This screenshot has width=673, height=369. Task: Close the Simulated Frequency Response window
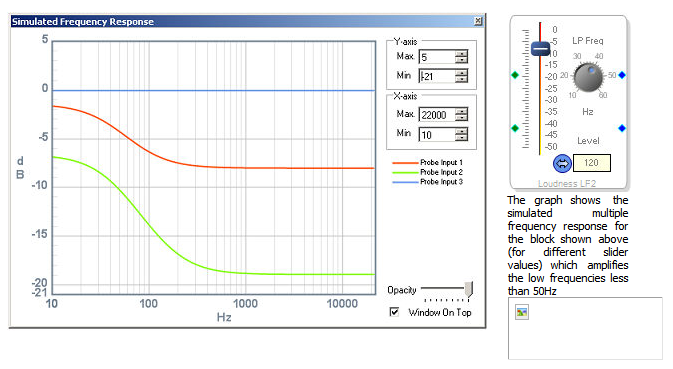click(478, 21)
